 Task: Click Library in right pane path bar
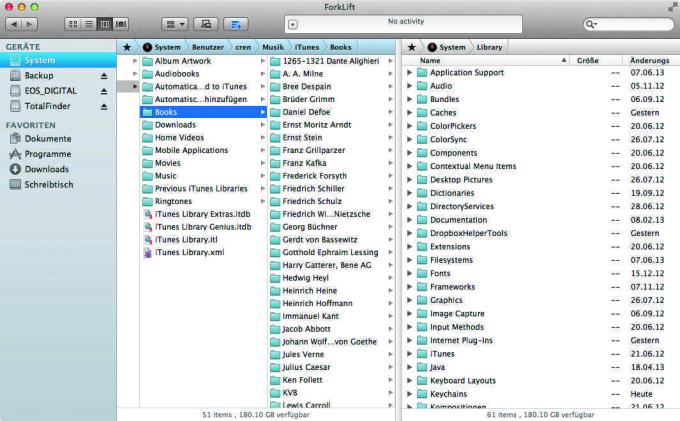(489, 47)
